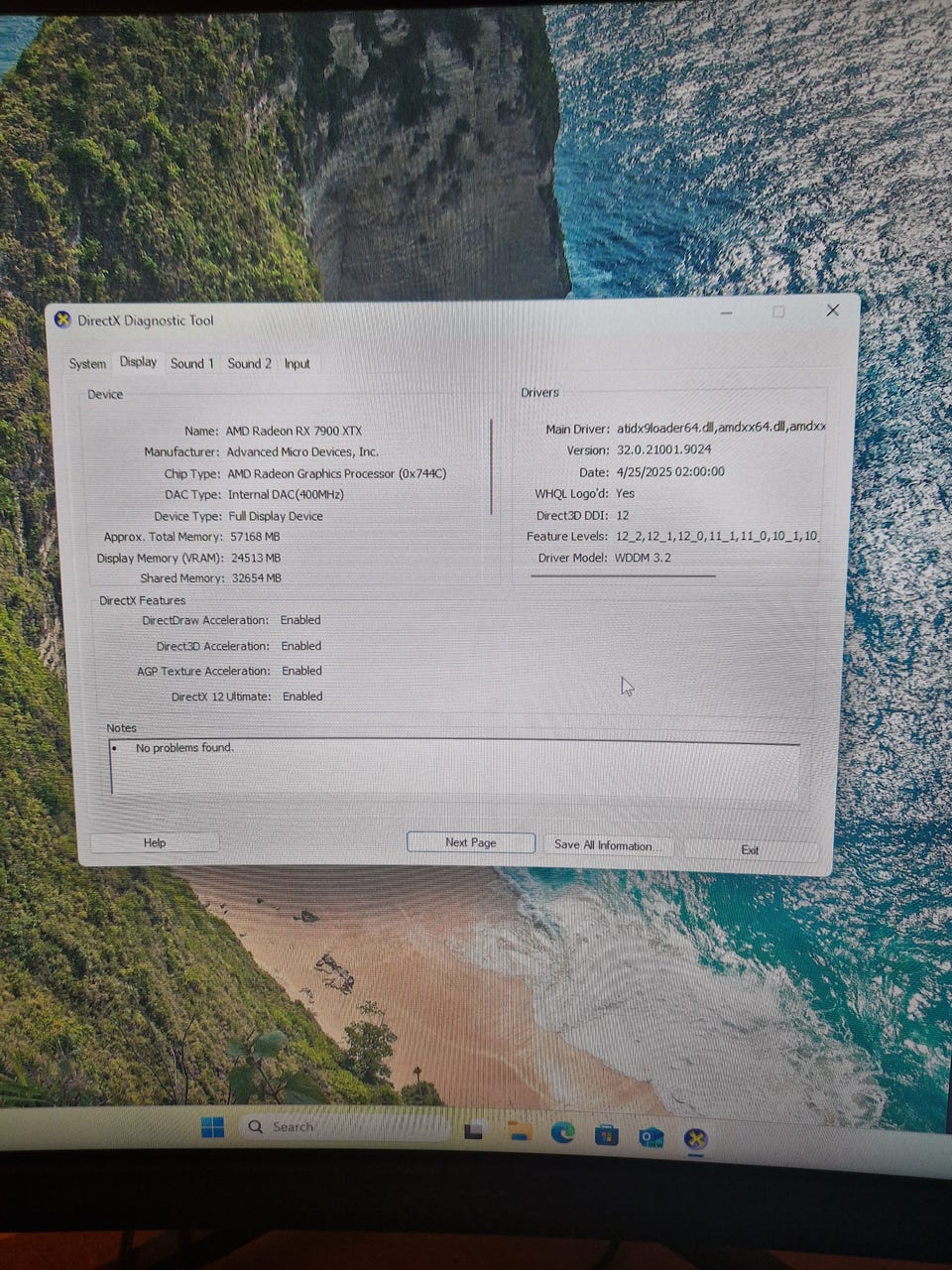Click DirectDraw Acceleration 'Enabled' value
Screen dimensions: 952x1270
click(x=300, y=620)
